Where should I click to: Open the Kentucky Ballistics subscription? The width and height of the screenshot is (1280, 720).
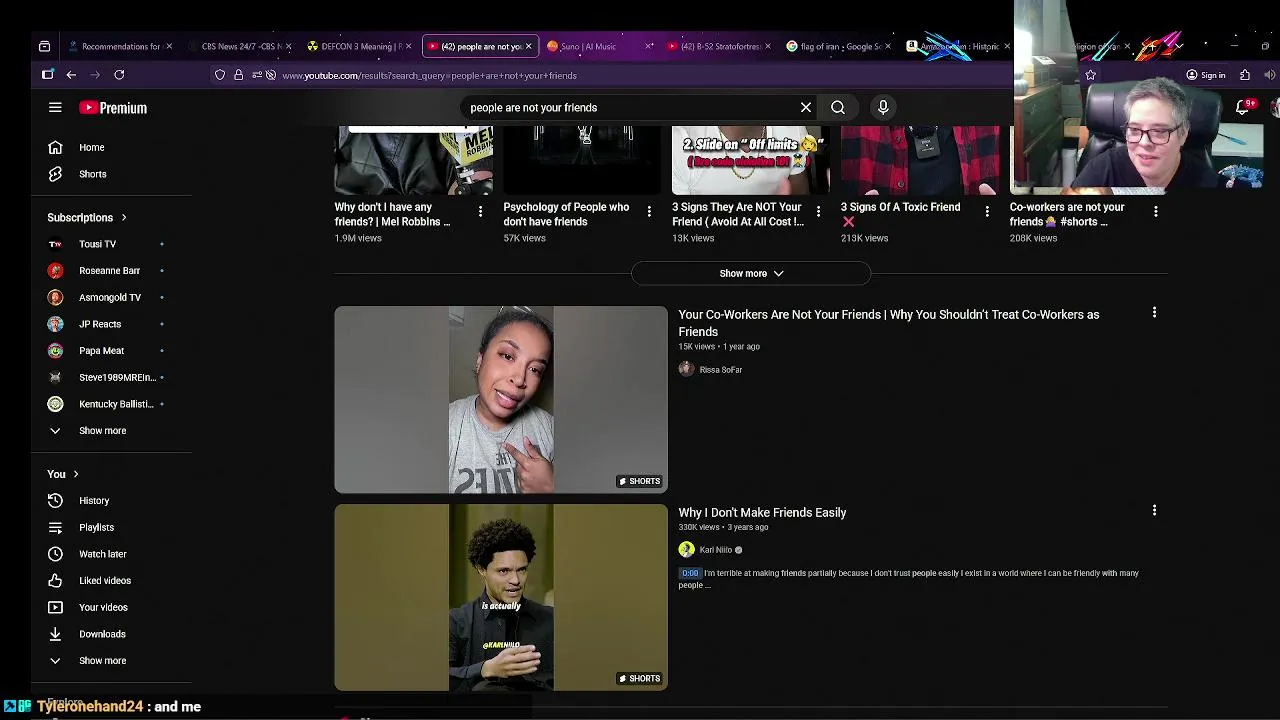point(116,404)
